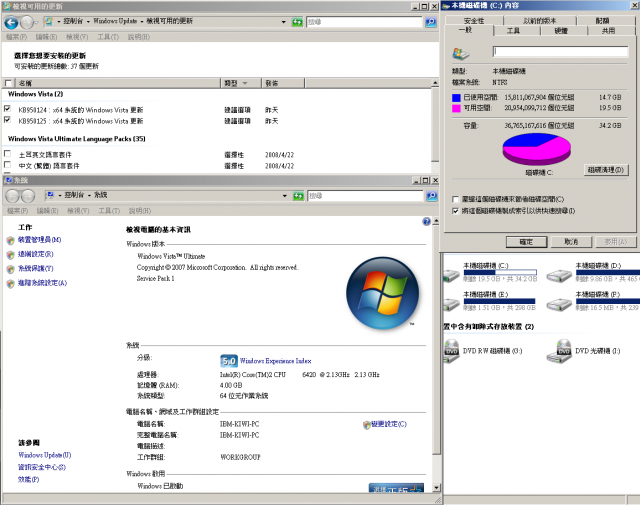The width and height of the screenshot is (640, 505).
Task: Click scroll down arrow in System window
Action: pos(436,487)
